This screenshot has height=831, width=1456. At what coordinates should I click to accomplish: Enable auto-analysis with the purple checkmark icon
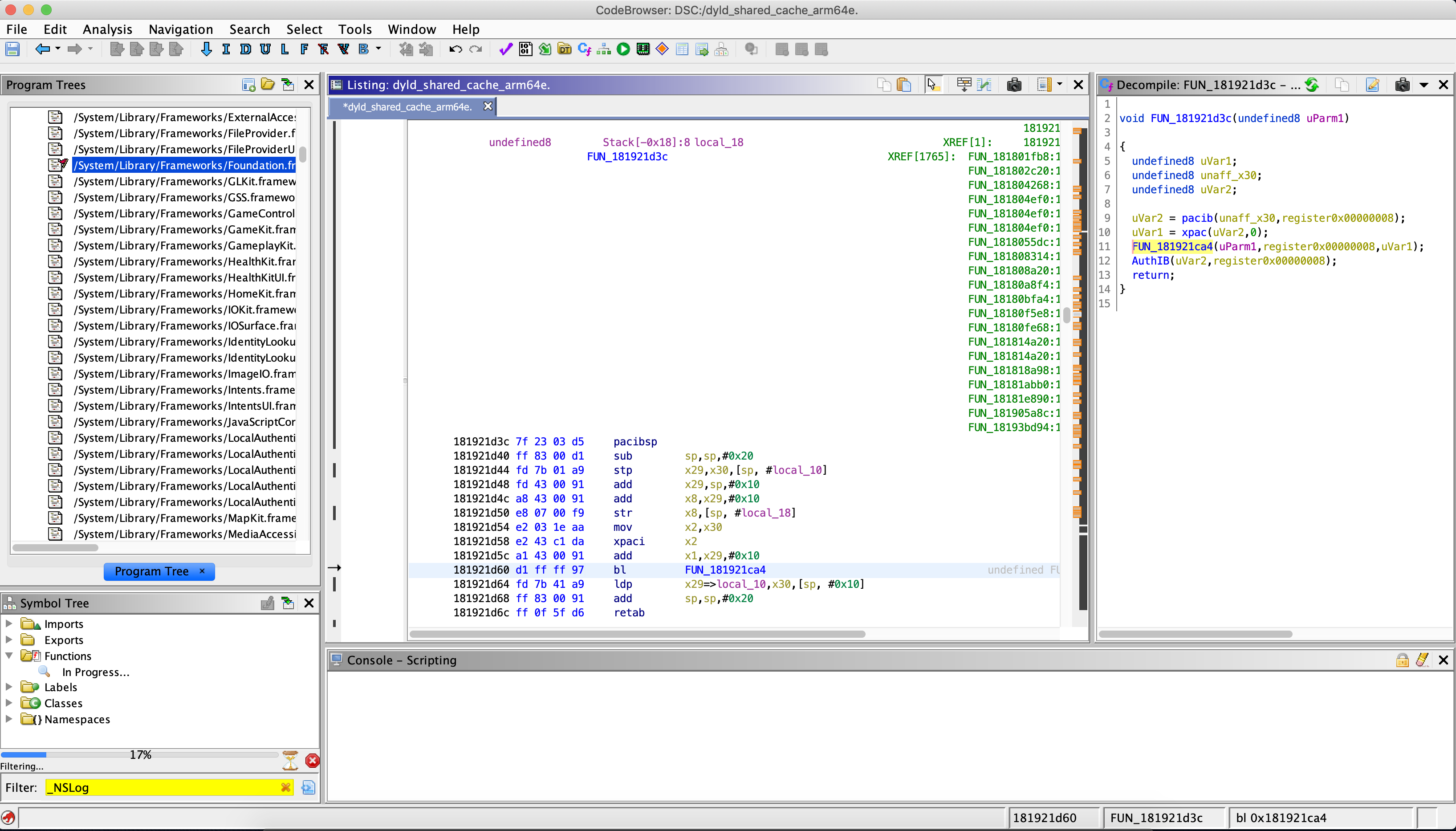coord(504,49)
